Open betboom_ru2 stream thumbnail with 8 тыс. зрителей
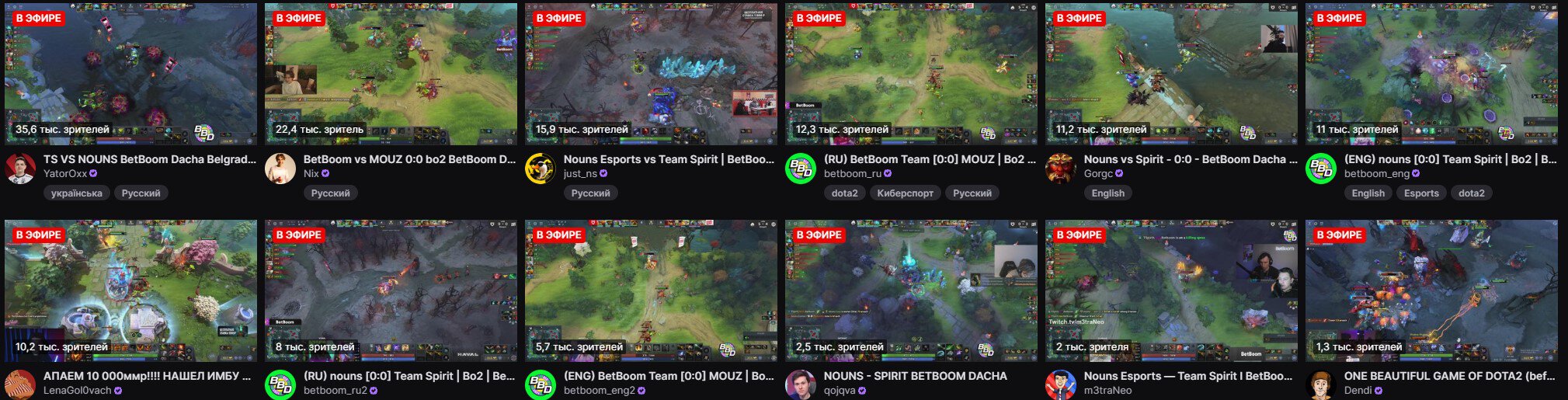Viewport: 1568px width, 400px height. click(391, 290)
